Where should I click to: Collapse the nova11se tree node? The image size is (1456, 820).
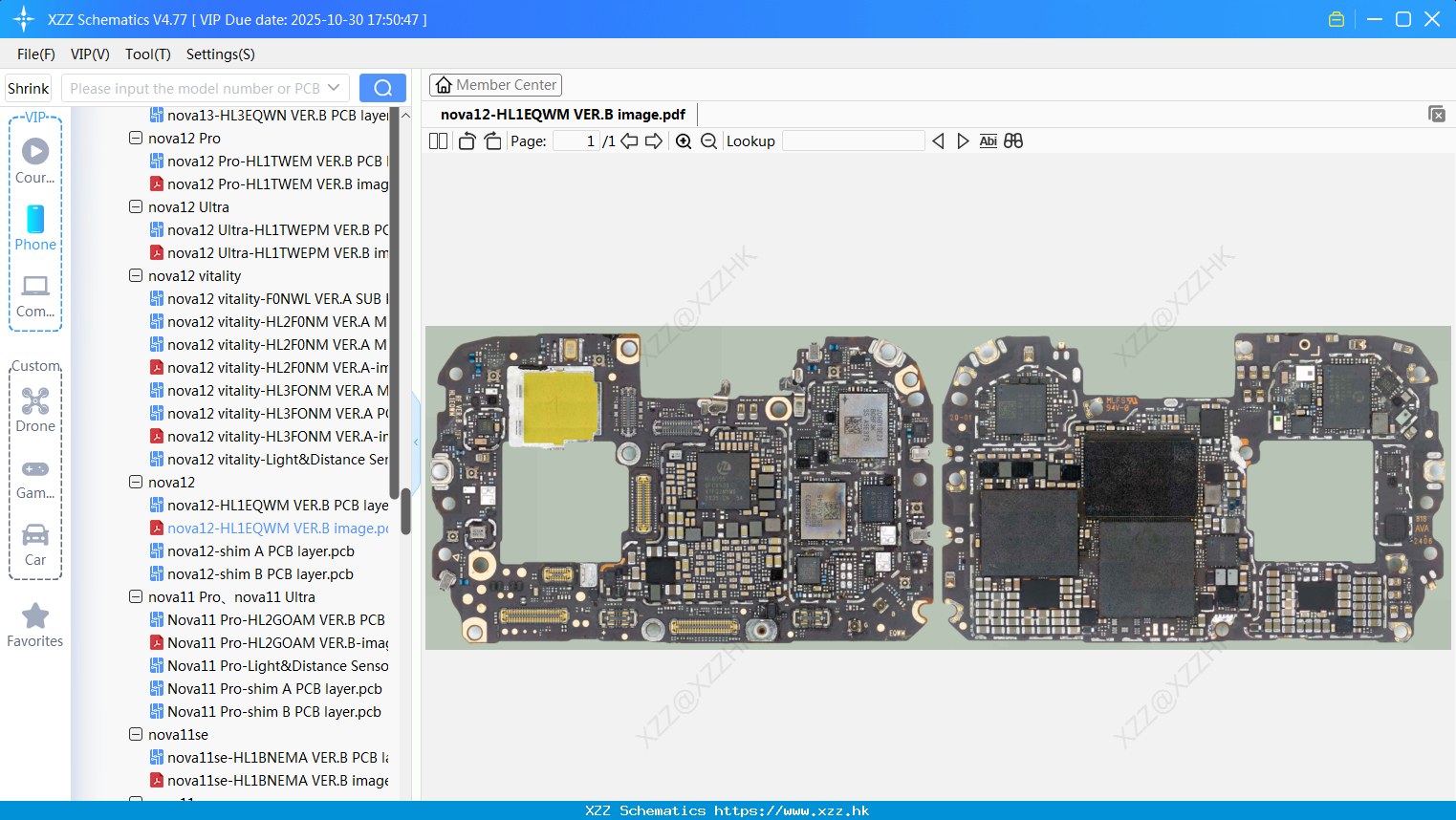136,734
